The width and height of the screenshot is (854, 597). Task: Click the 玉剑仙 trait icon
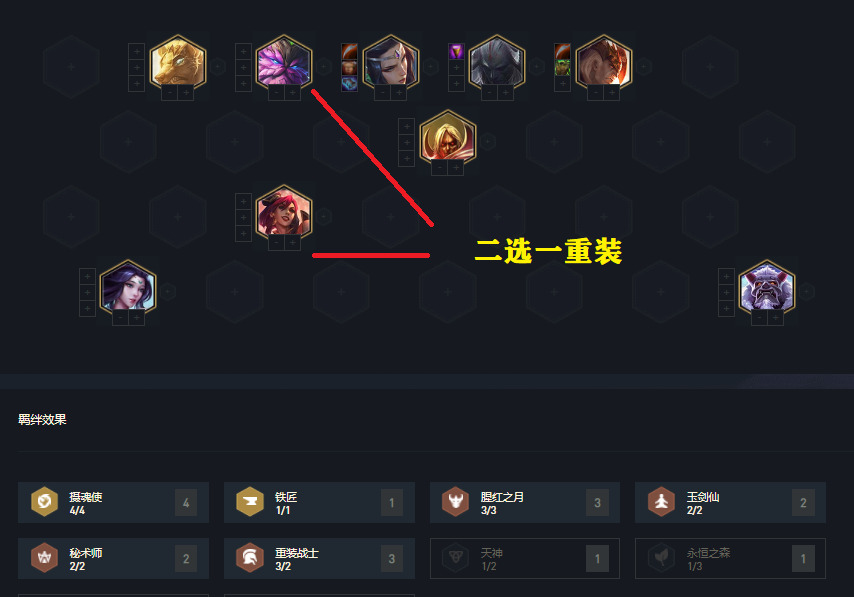(662, 502)
